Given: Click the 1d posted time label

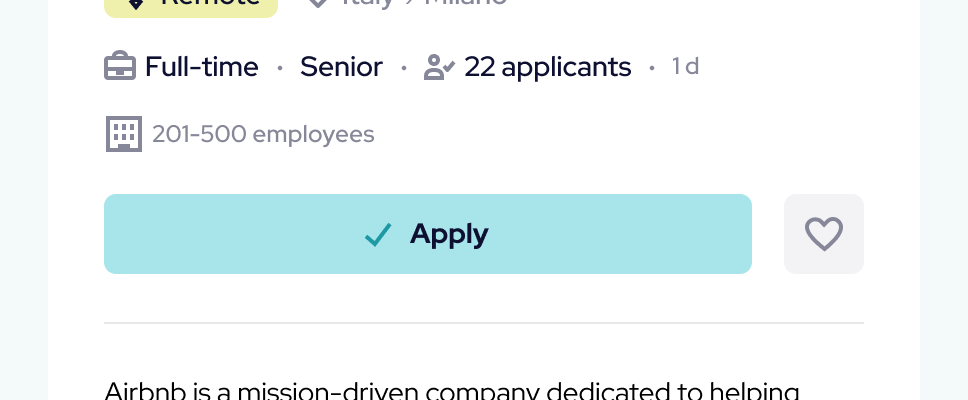Looking at the screenshot, I should tap(685, 67).
